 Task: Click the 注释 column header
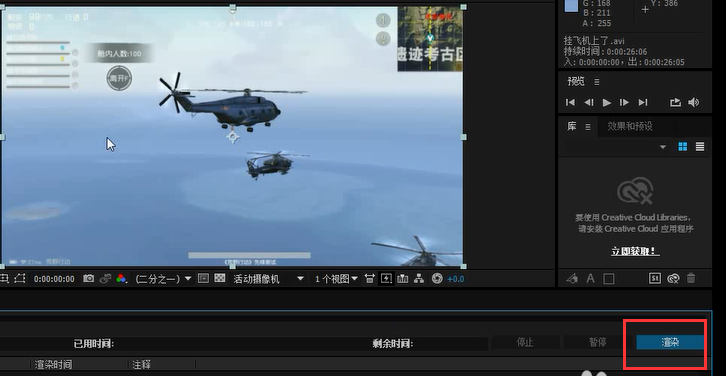click(x=141, y=365)
